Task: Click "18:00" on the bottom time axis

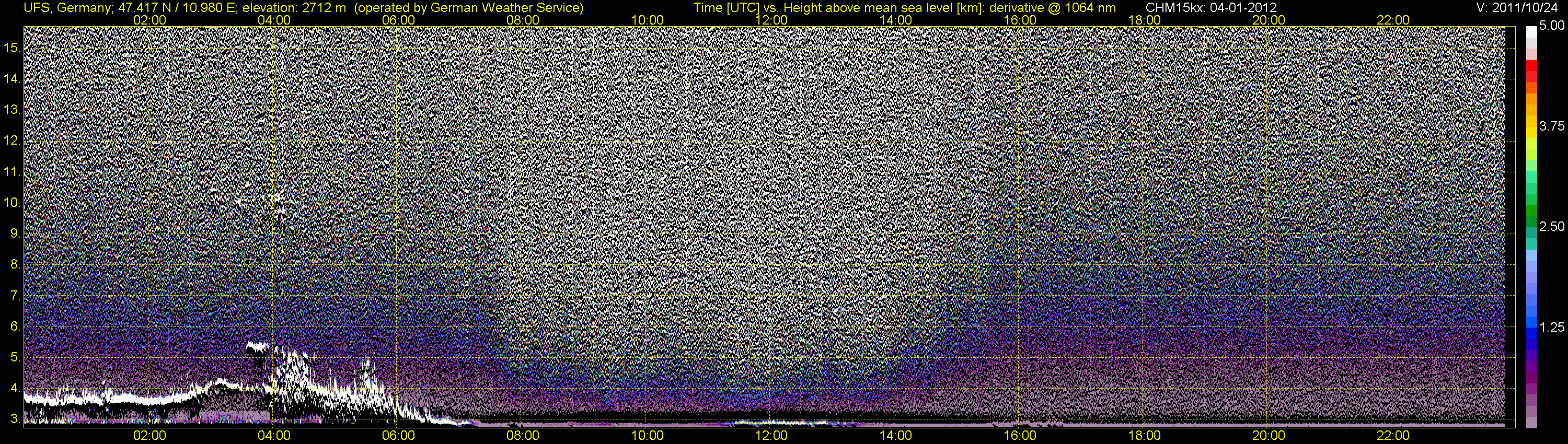Action: (1144, 436)
